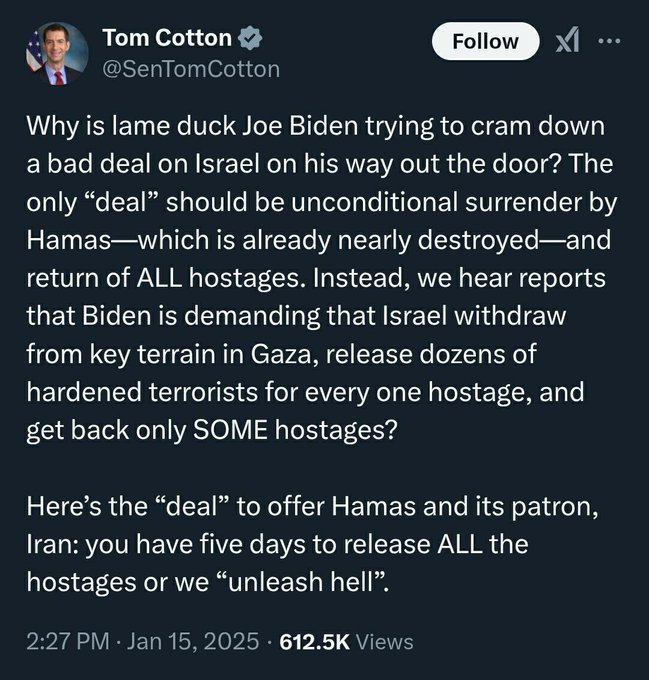Click the line starting 'hardened terrorists'
Image resolution: width=649 pixels, height=680 pixels.
(305, 392)
